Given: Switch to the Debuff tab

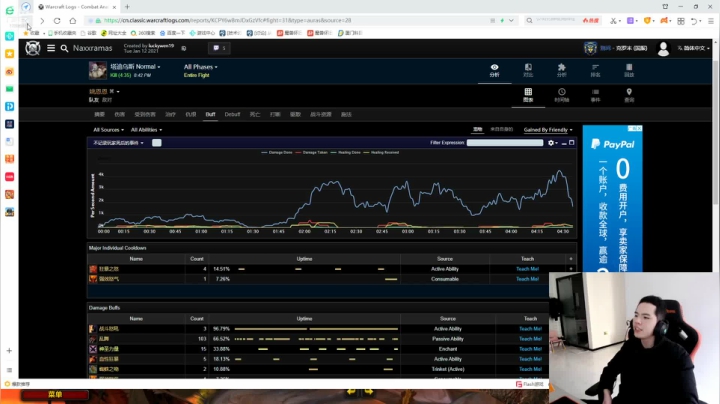Looking at the screenshot, I should (232, 114).
